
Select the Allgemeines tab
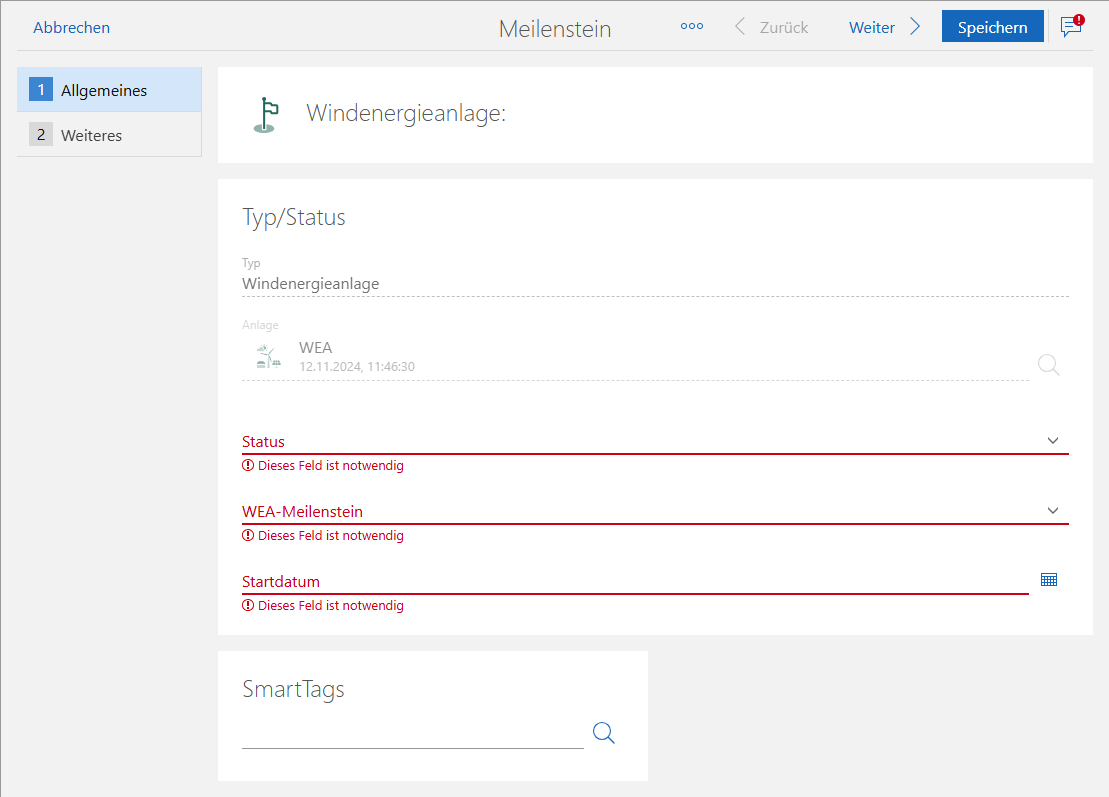[109, 90]
